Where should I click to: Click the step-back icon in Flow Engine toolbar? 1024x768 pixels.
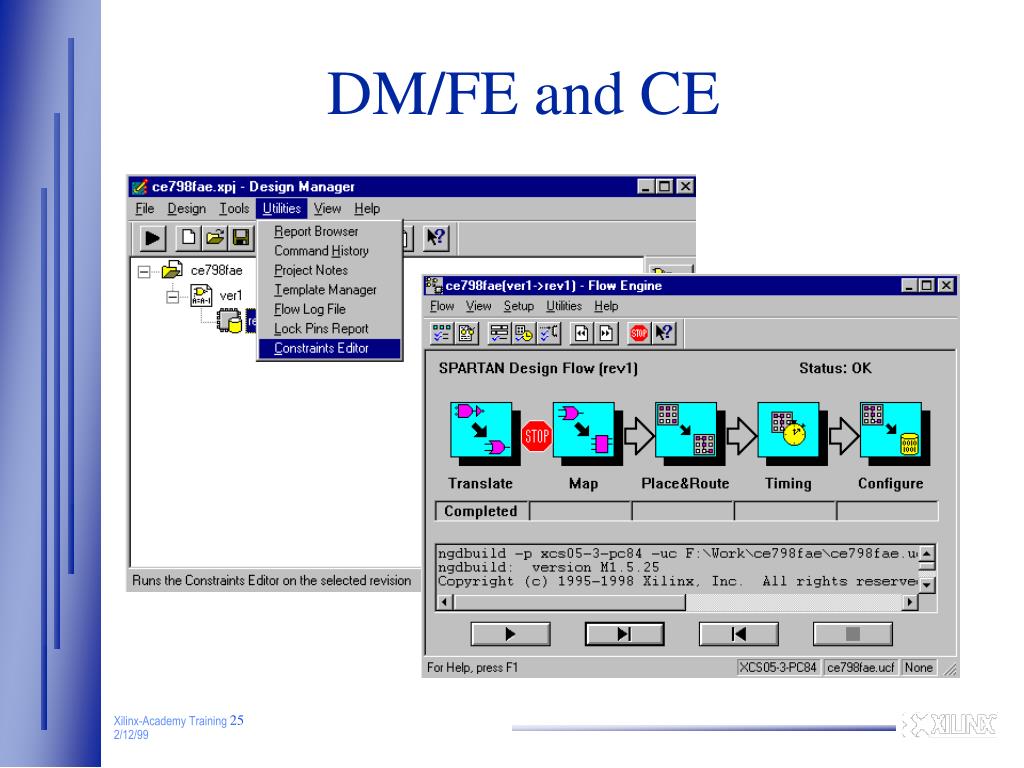coord(581,333)
